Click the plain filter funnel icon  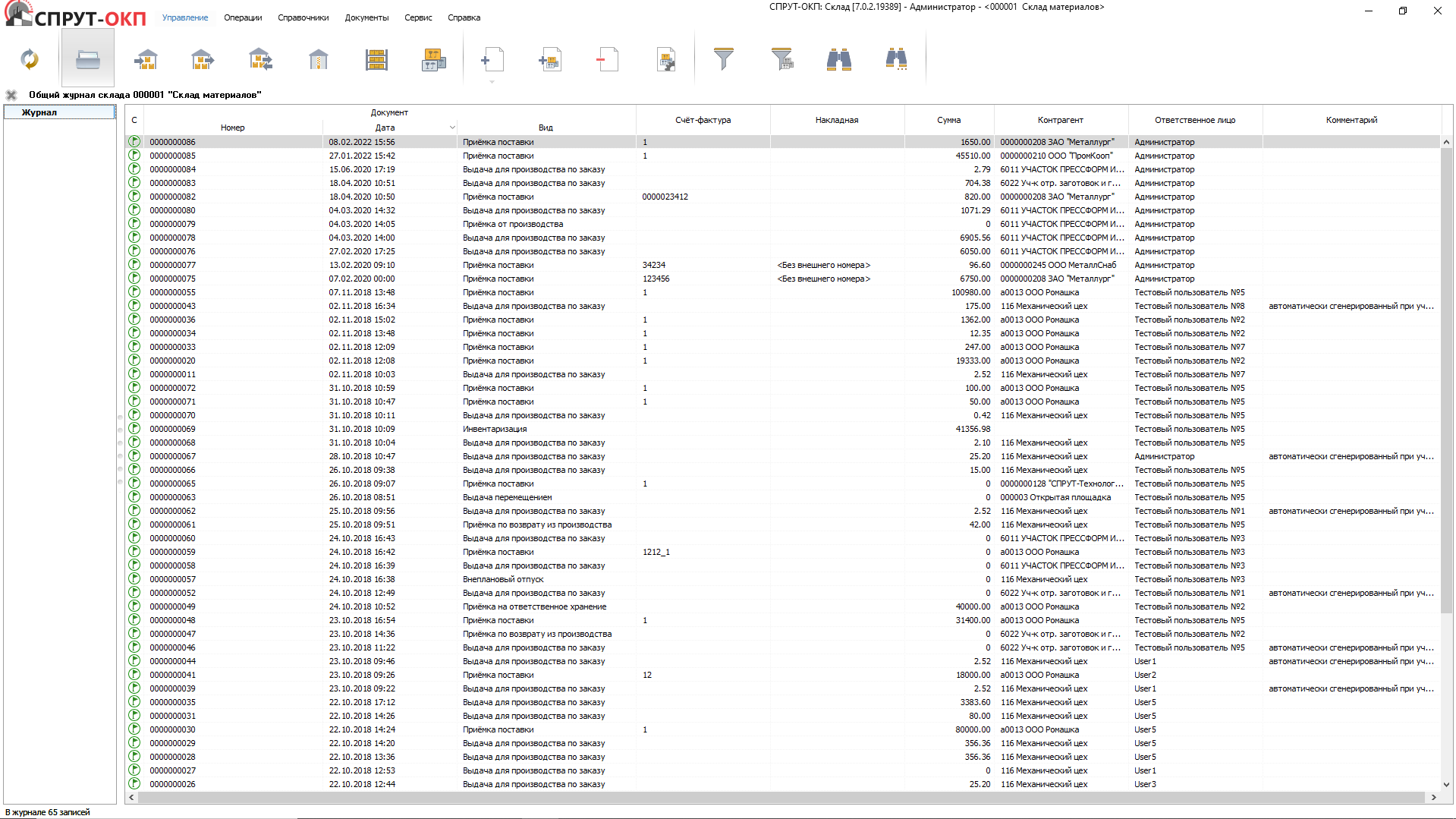(724, 59)
